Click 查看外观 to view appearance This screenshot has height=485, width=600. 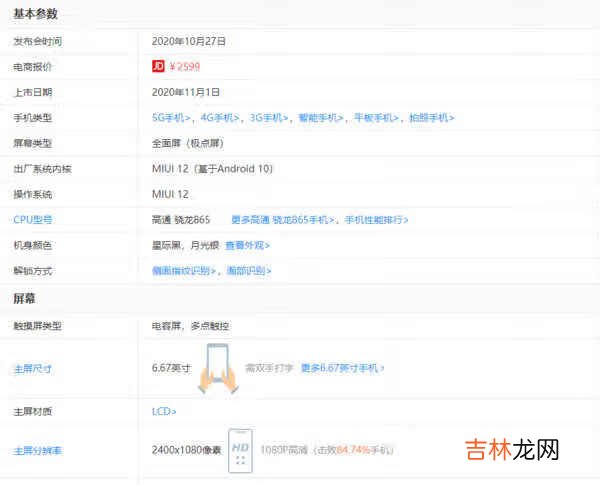tap(248, 245)
